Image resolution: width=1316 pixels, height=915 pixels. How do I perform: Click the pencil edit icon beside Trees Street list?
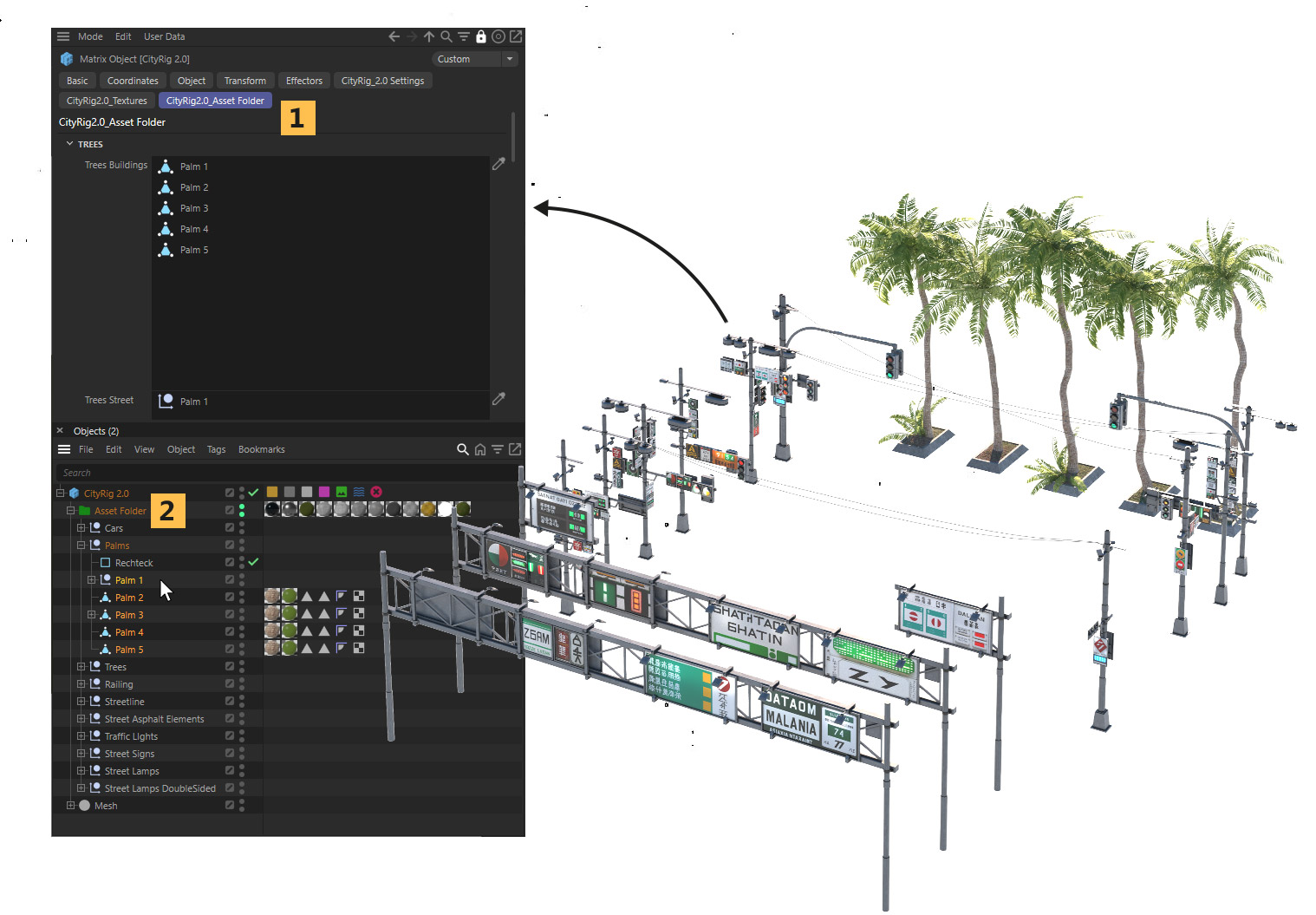click(x=498, y=399)
